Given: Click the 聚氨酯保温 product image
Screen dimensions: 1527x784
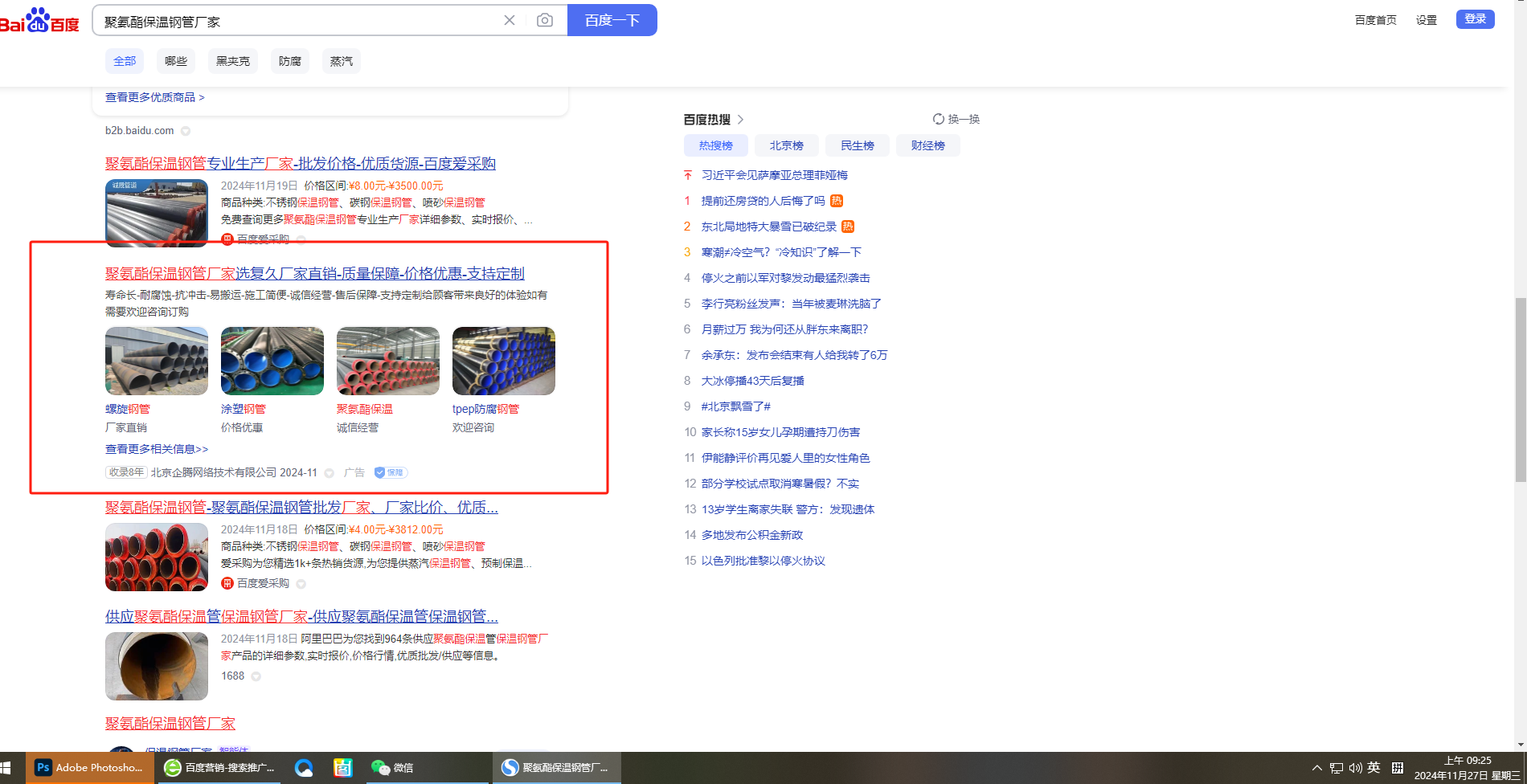Looking at the screenshot, I should pos(388,361).
